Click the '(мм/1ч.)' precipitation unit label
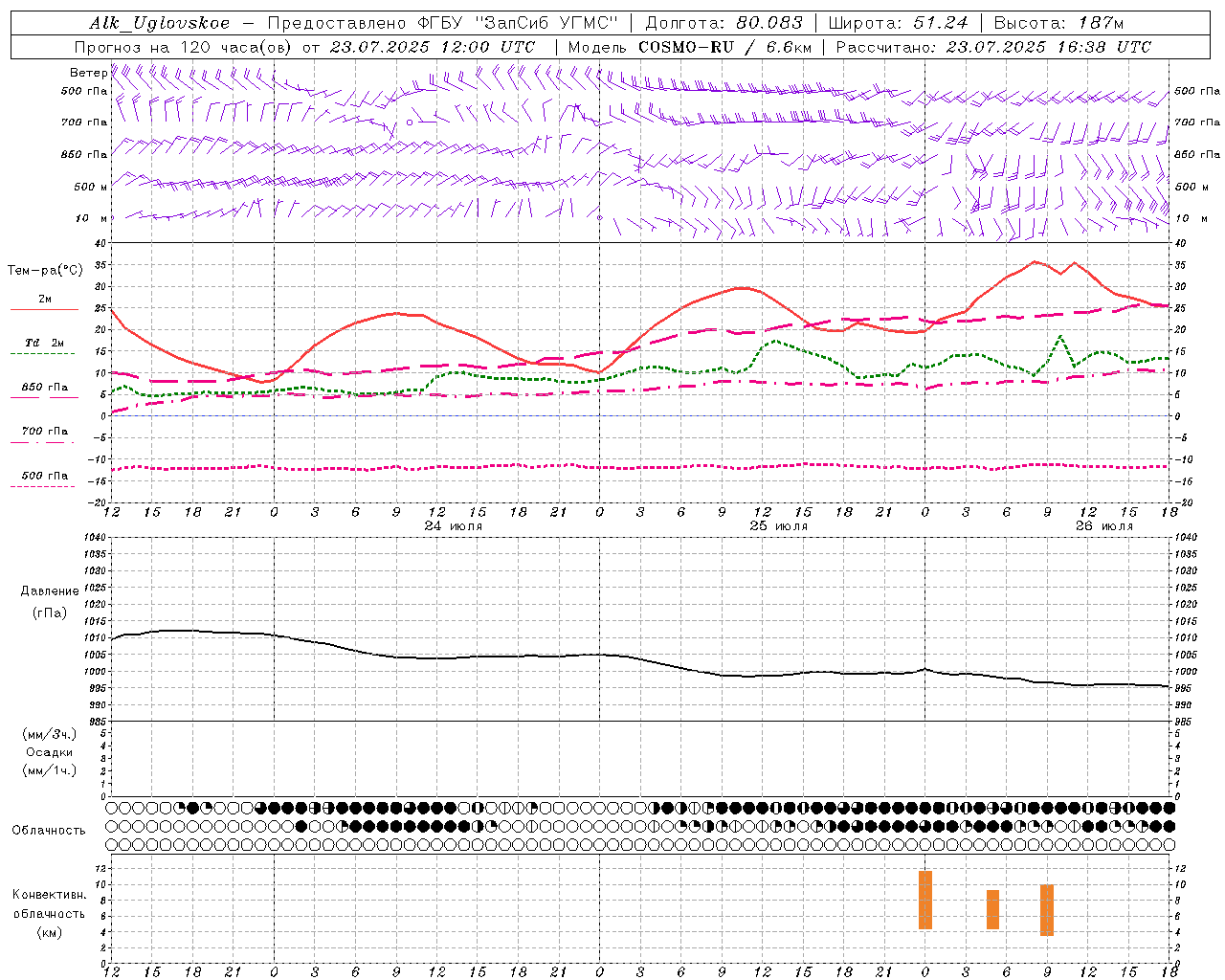The image size is (1225, 980). [50, 770]
